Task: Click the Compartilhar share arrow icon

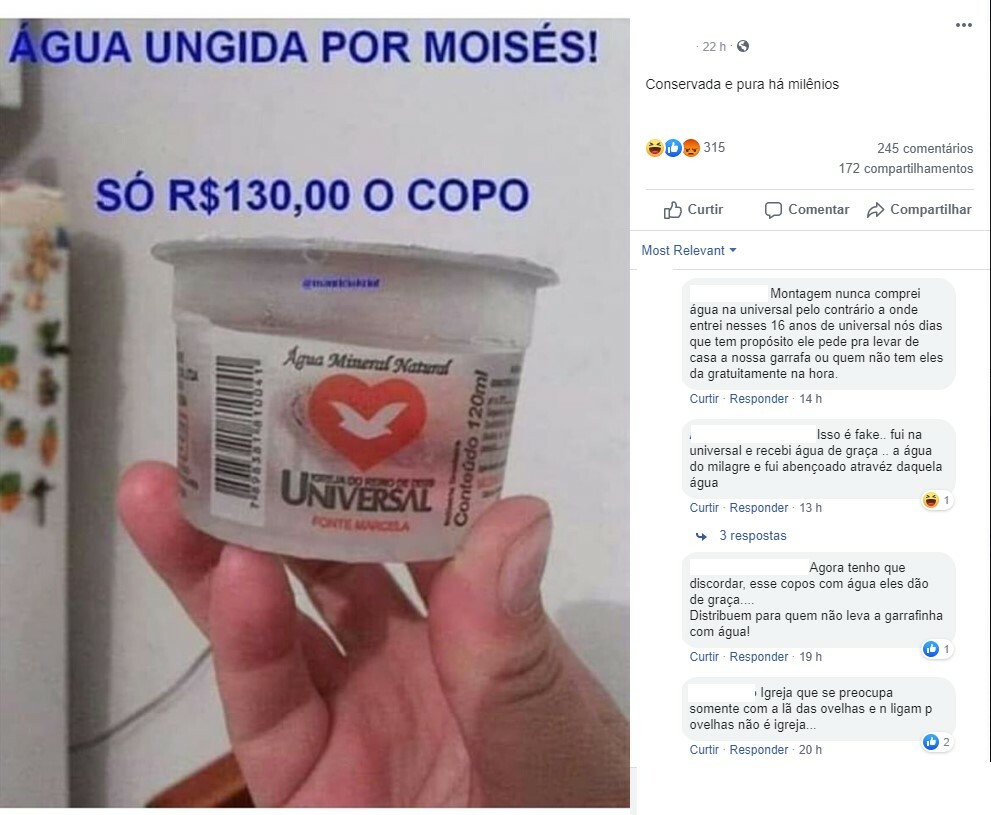Action: [875, 210]
